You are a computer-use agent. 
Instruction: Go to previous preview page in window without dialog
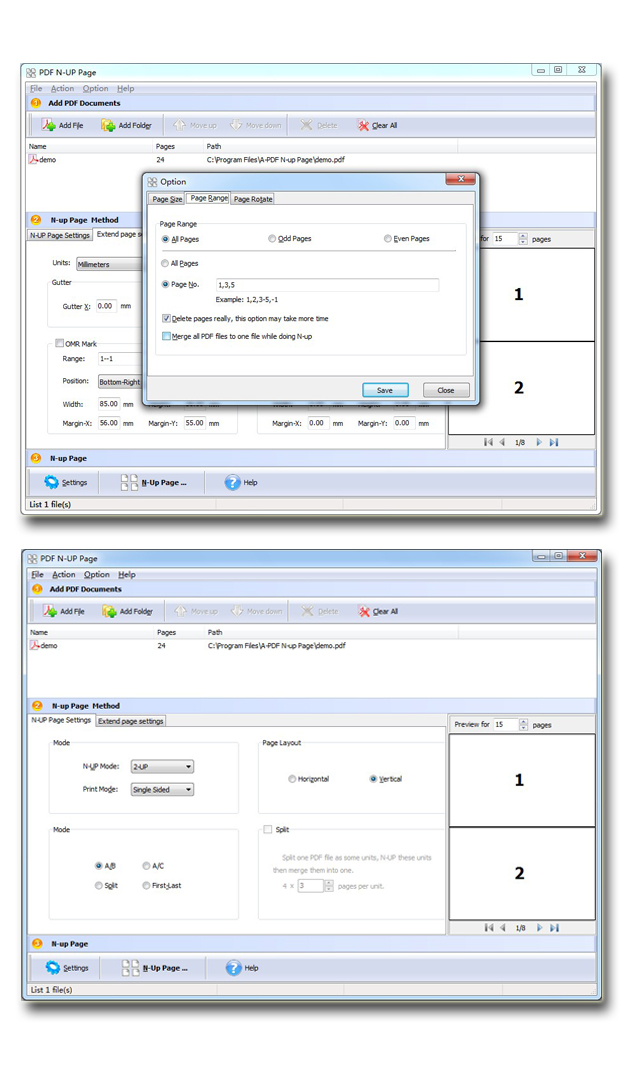coord(503,928)
